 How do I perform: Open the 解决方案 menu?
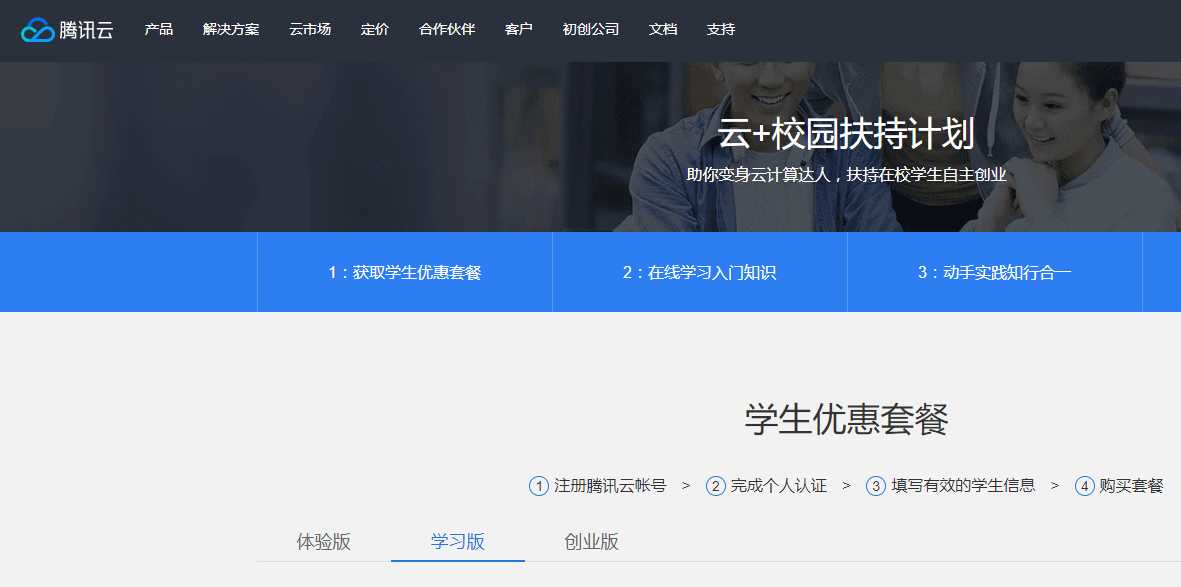(231, 29)
